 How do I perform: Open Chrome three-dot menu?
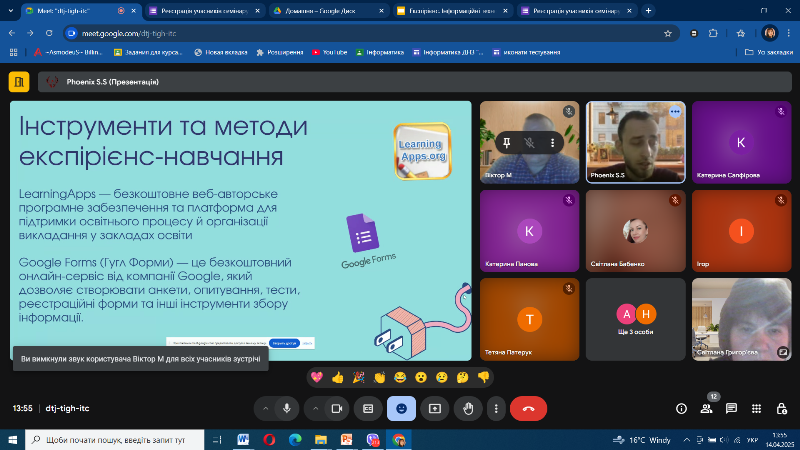point(789,34)
